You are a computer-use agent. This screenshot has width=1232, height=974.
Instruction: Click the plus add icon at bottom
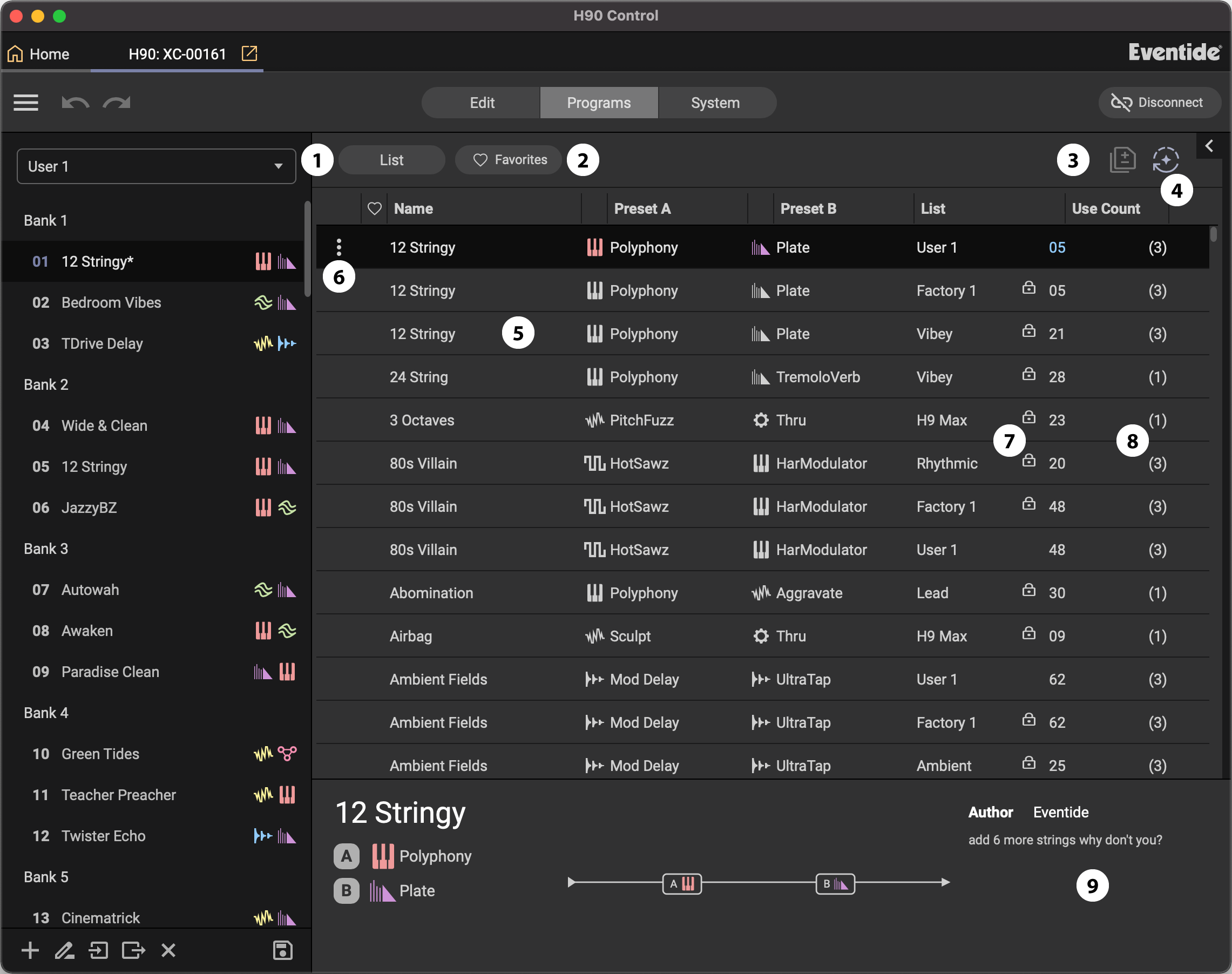[30, 950]
